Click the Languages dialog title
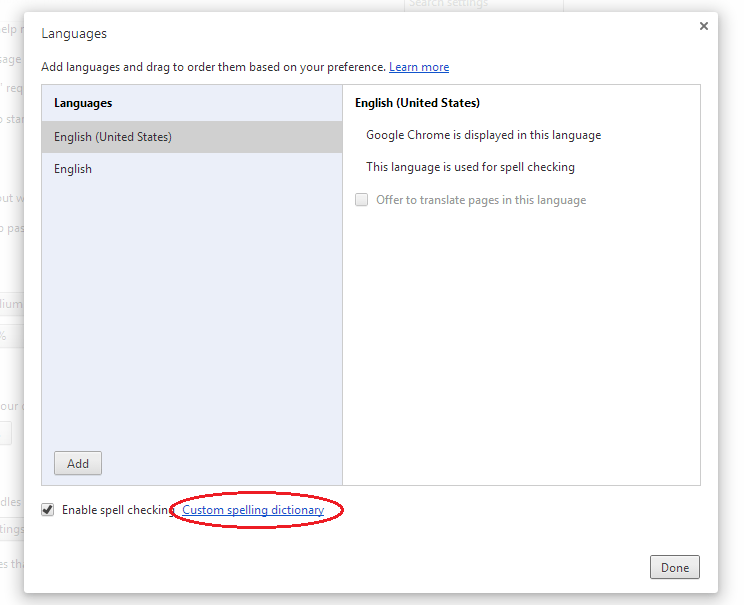The width and height of the screenshot is (744, 605). [74, 34]
